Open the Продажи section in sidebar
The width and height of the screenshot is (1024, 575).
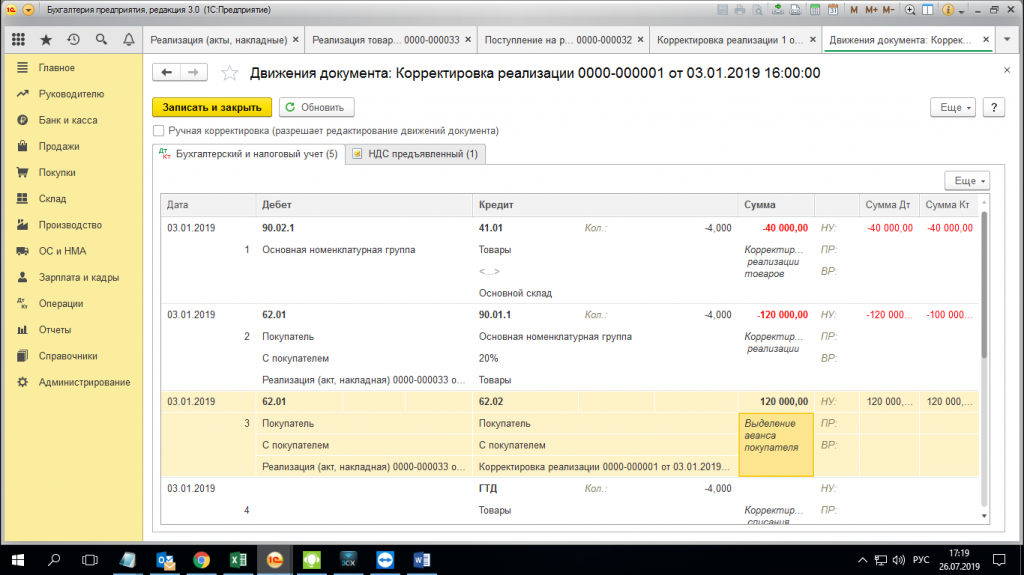tap(59, 146)
